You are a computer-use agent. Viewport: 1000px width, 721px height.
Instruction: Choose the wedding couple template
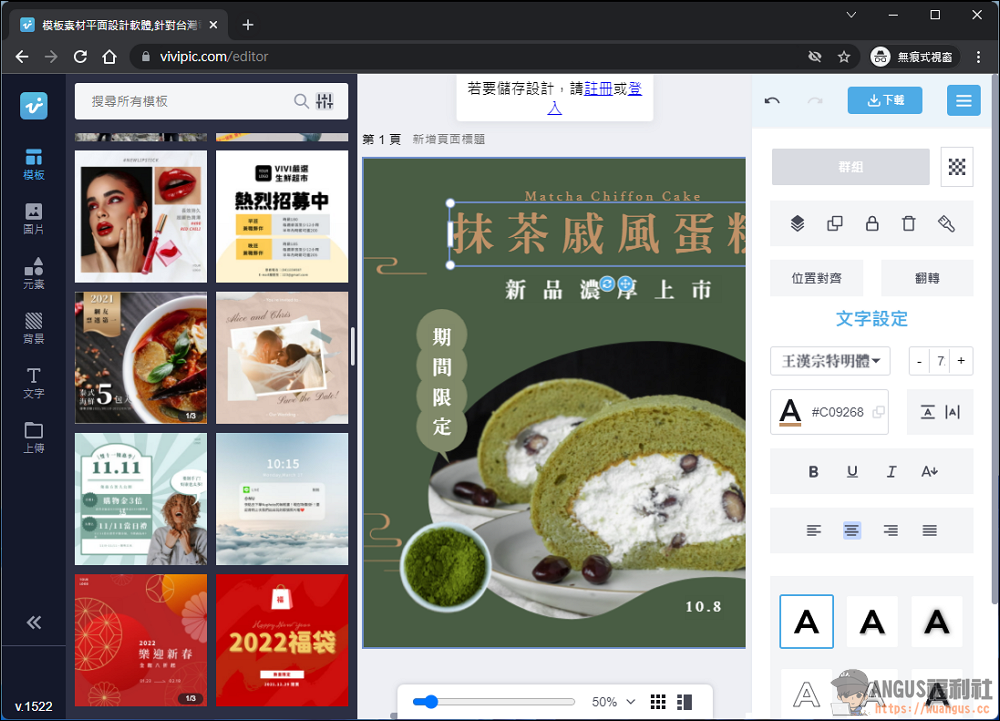click(282, 358)
